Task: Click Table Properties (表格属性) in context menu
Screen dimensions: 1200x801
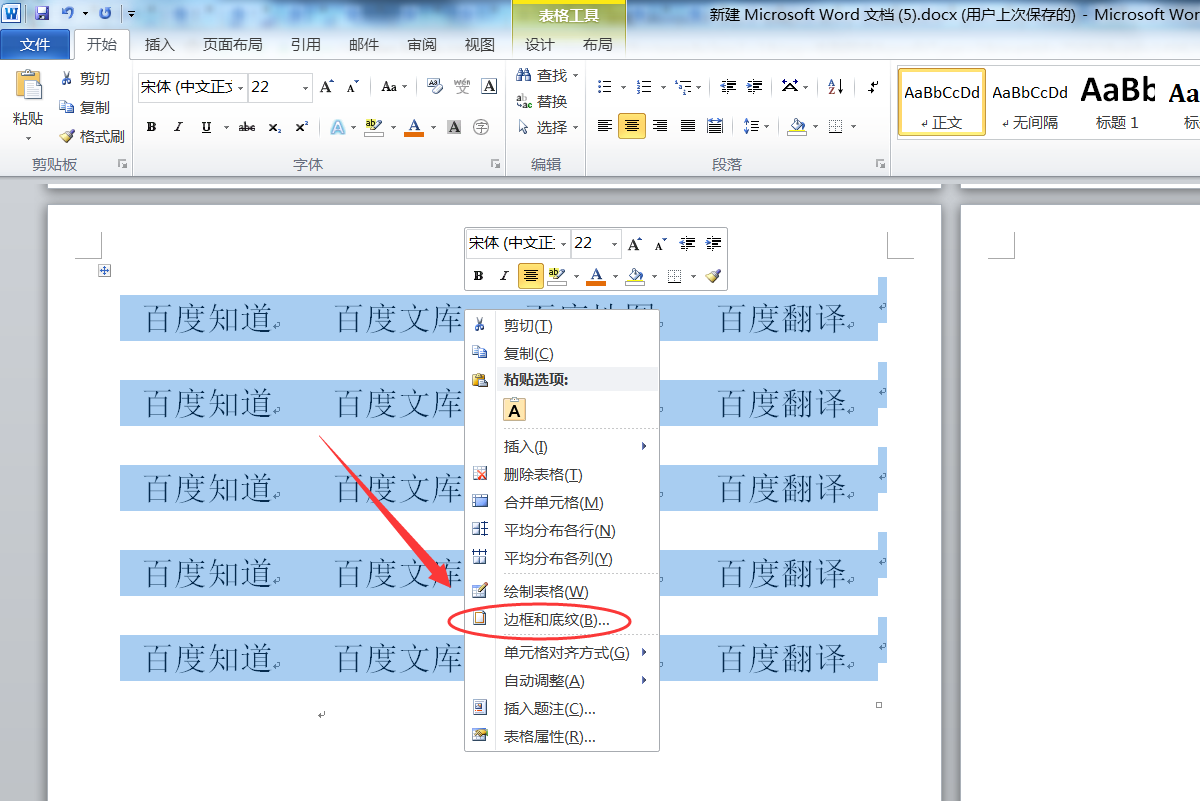Action: point(562,737)
